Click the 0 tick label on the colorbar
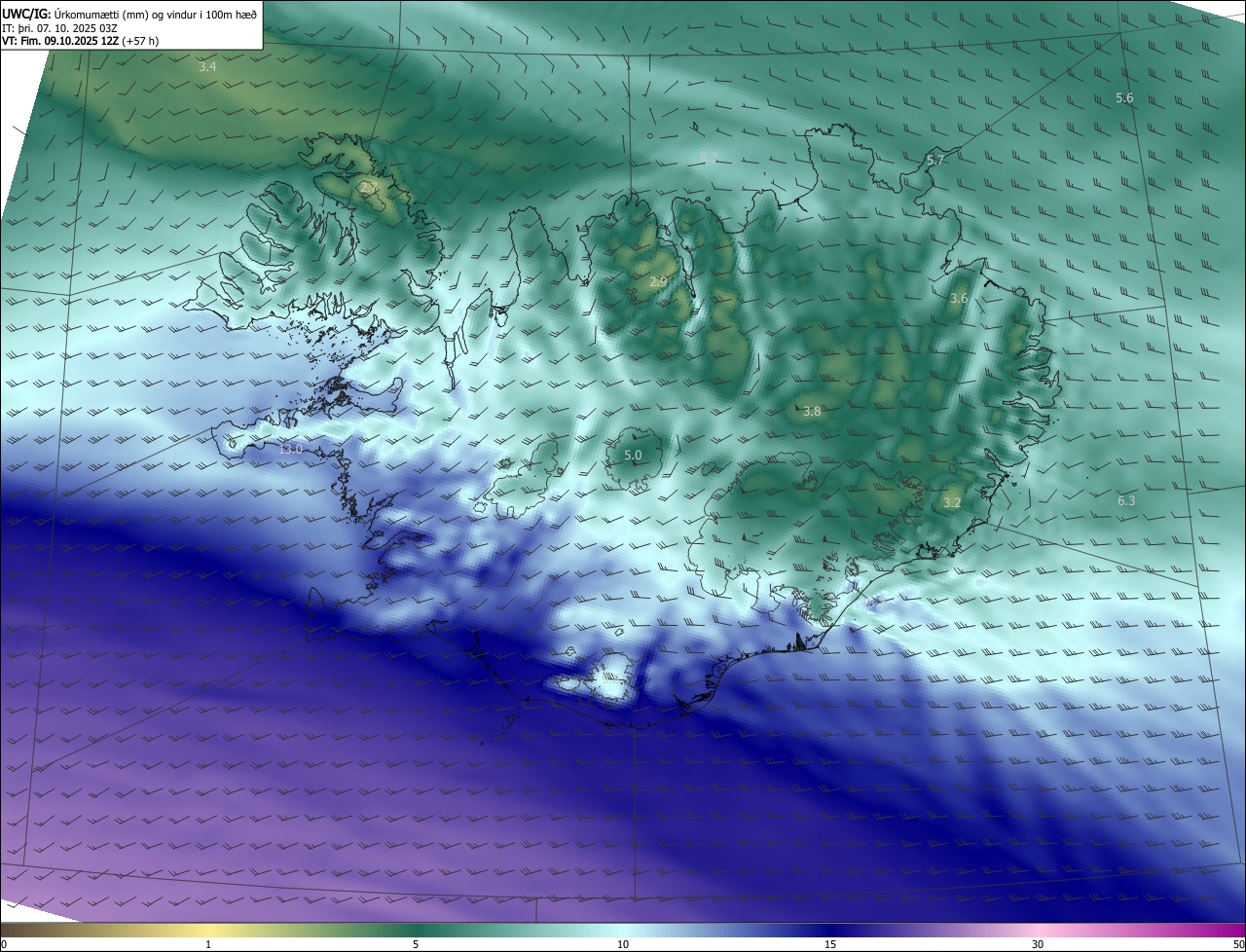The image size is (1246, 952). tap(4, 944)
